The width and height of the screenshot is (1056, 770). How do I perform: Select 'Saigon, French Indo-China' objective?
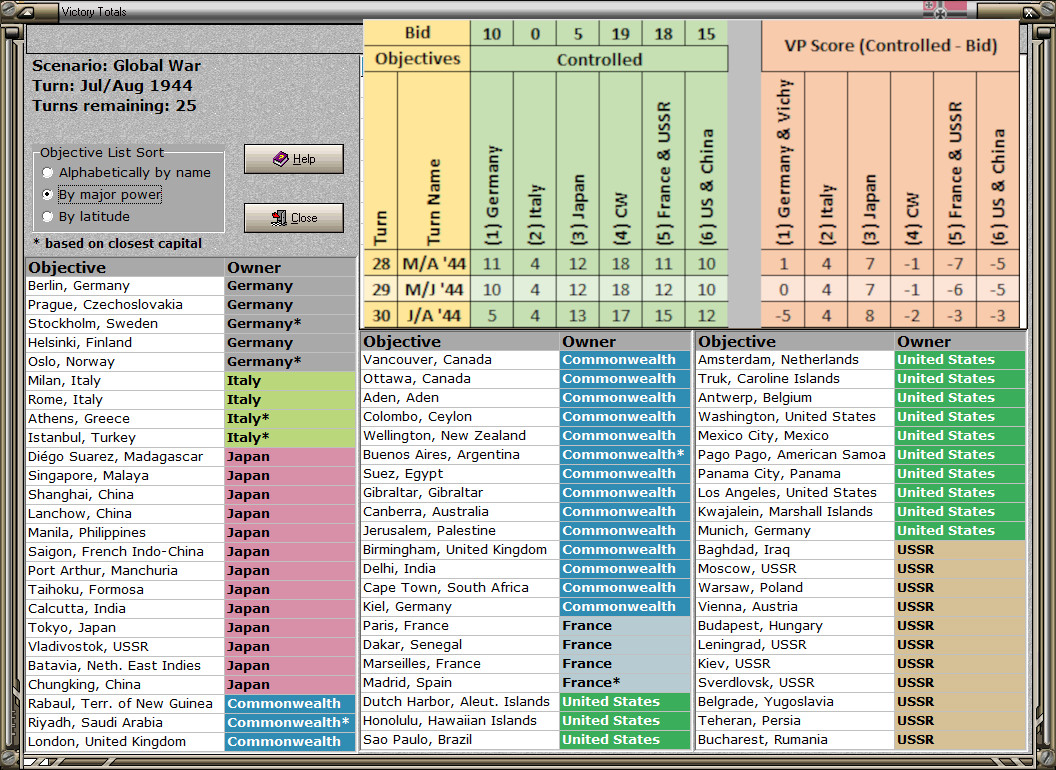tap(125, 552)
